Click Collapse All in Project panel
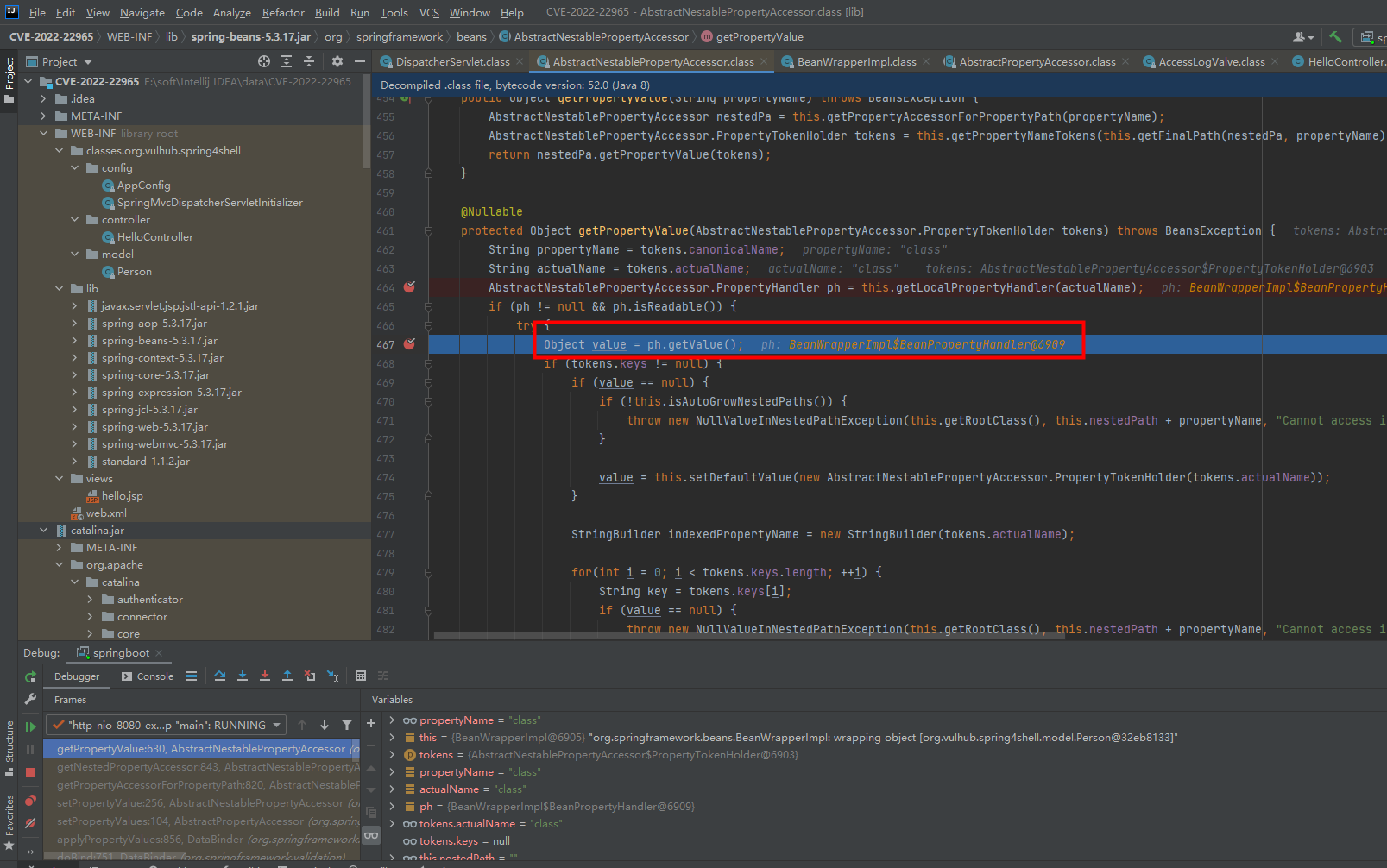1387x868 pixels. [x=309, y=62]
